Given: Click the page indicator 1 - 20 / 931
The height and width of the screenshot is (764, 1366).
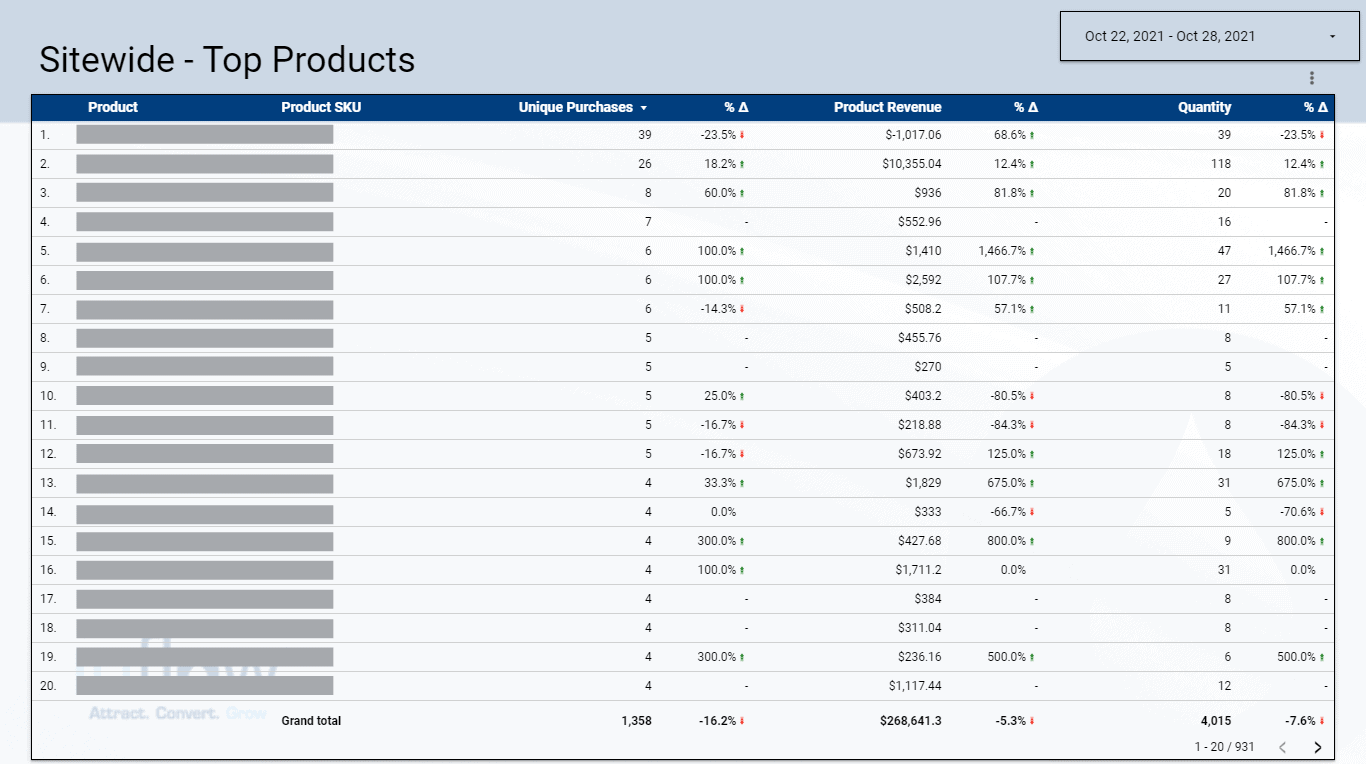Looking at the screenshot, I should (1222, 746).
